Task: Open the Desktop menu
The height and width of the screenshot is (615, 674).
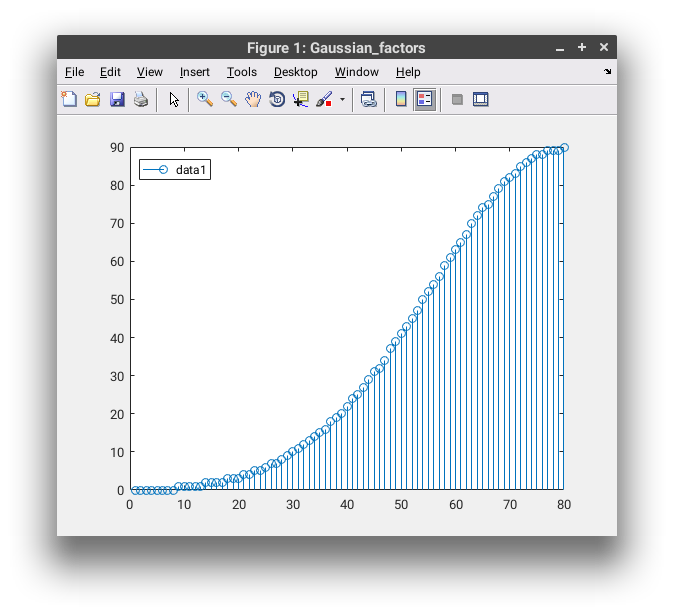Action: click(x=295, y=72)
